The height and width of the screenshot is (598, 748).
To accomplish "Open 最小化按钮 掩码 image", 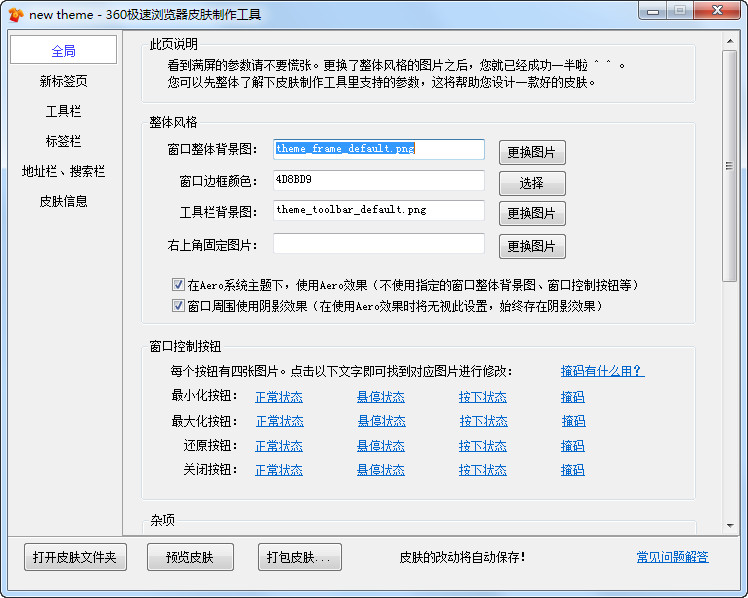I will point(572,397).
